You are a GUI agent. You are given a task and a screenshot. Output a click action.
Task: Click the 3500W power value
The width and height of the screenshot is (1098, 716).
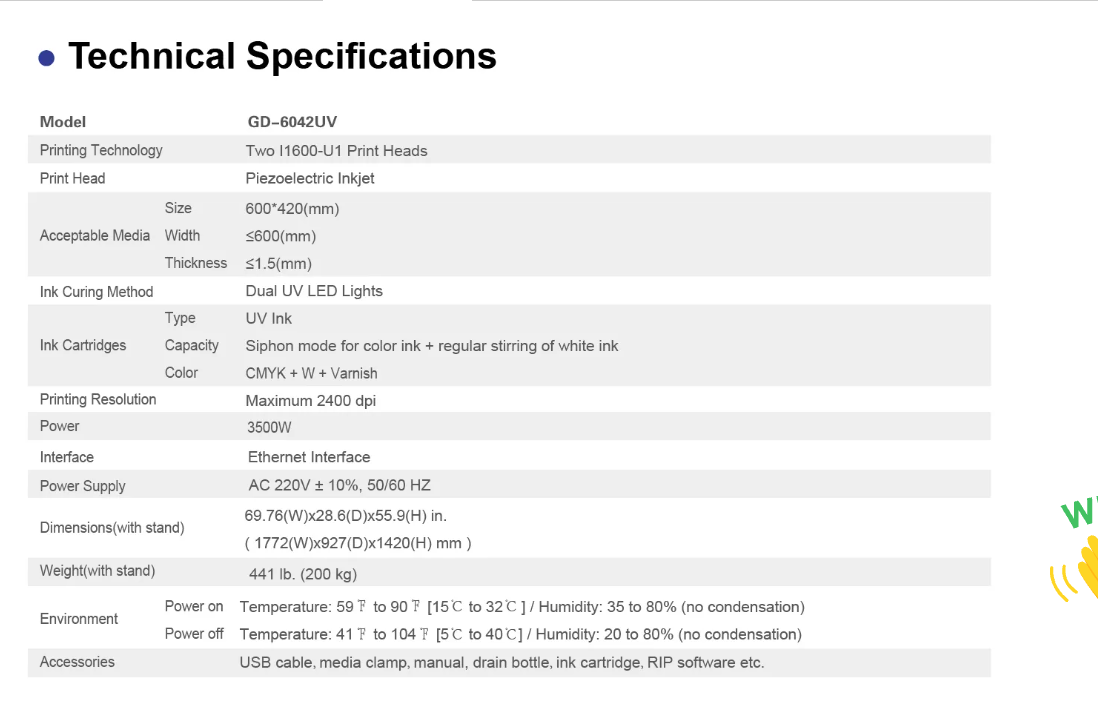tap(269, 427)
